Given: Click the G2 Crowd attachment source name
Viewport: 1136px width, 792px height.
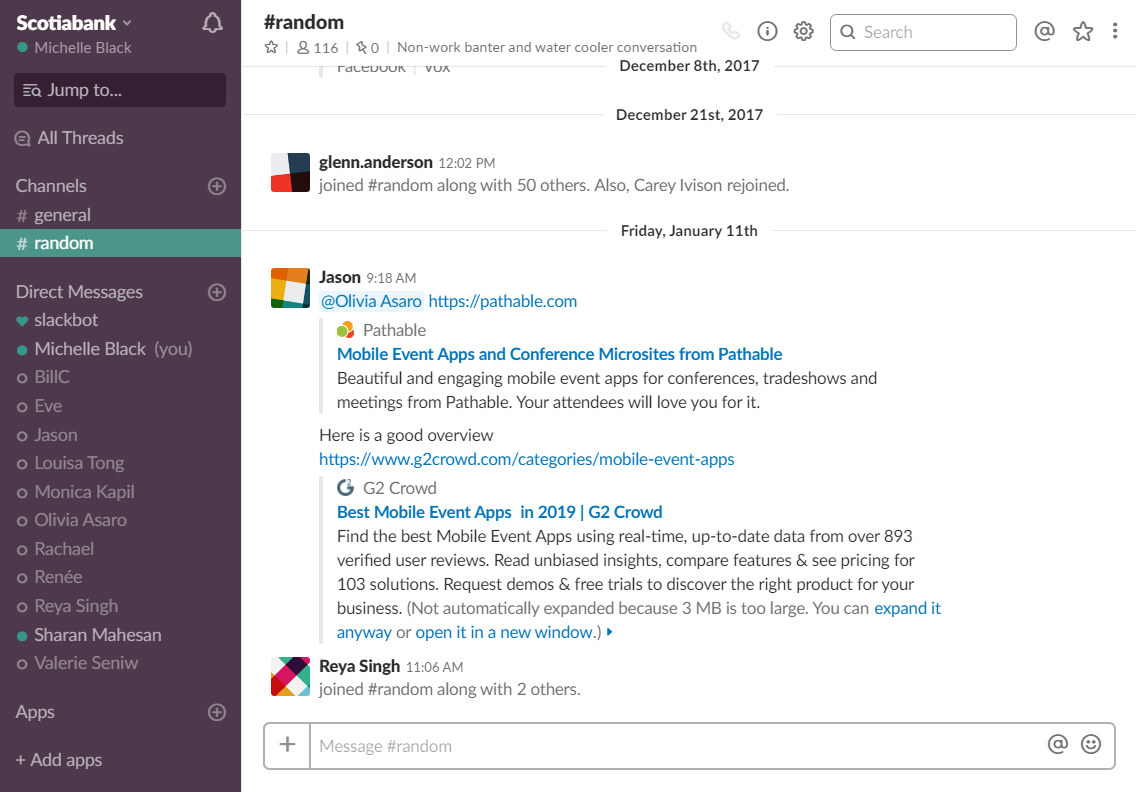Looking at the screenshot, I should pos(400,488).
